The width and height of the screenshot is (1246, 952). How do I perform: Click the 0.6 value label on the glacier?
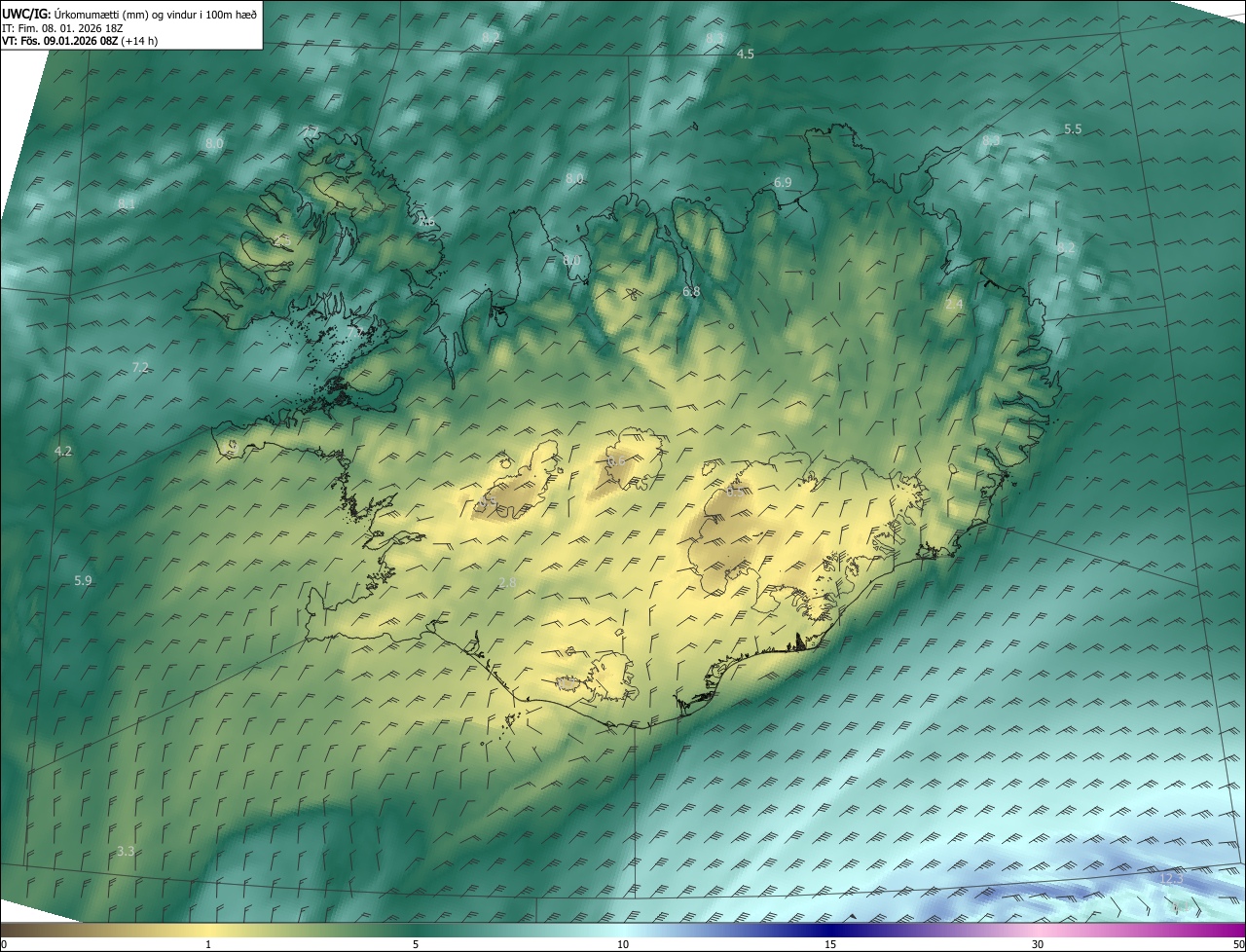[x=616, y=460]
